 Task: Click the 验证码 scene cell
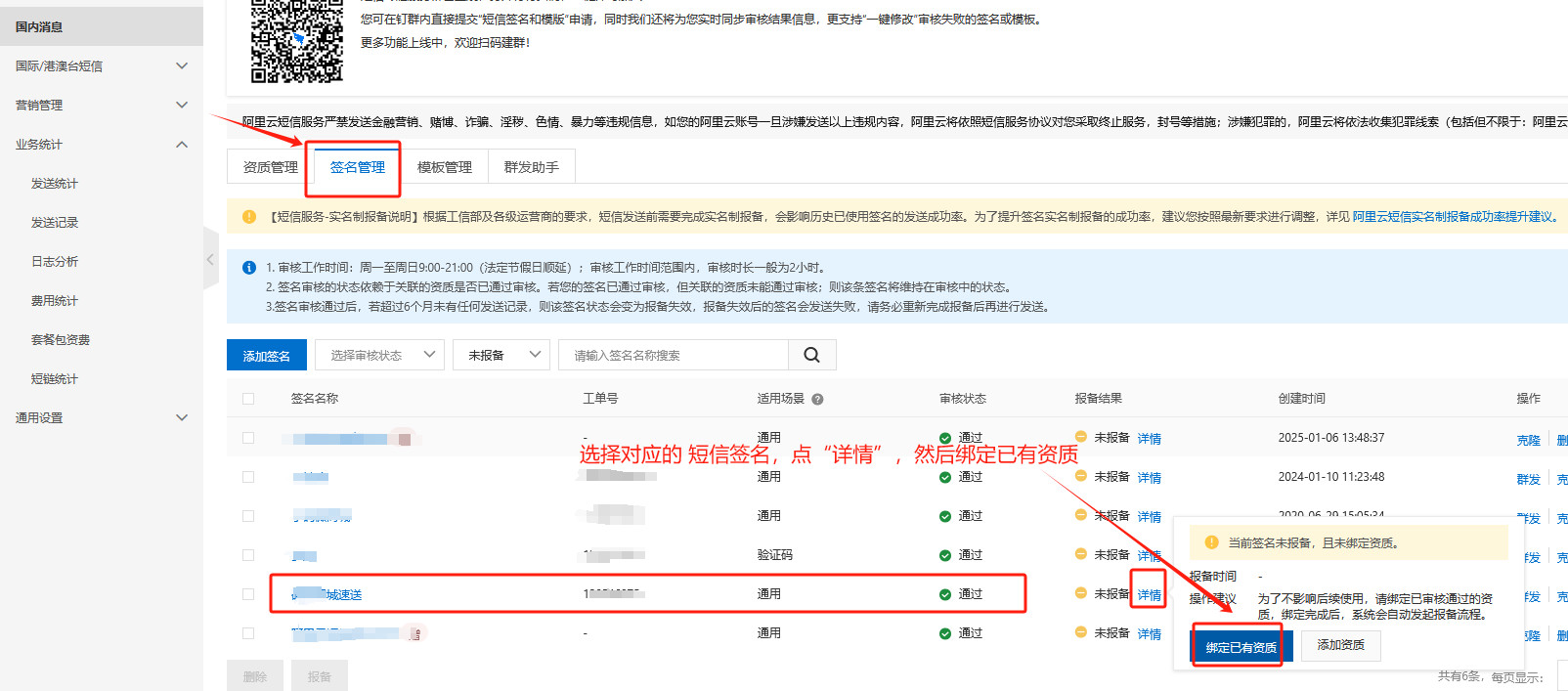775,555
